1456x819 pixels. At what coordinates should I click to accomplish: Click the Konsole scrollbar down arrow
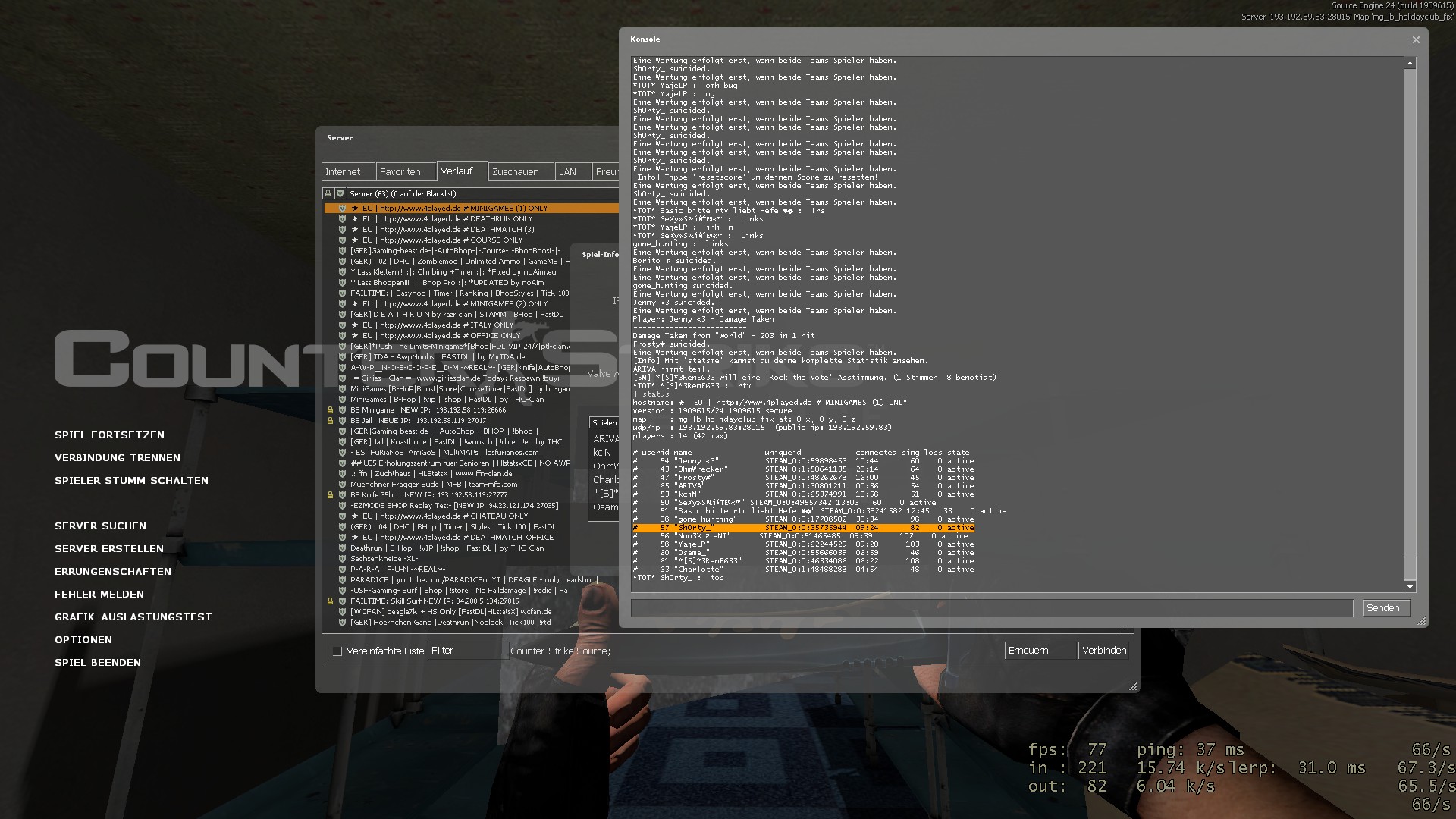(x=1410, y=586)
